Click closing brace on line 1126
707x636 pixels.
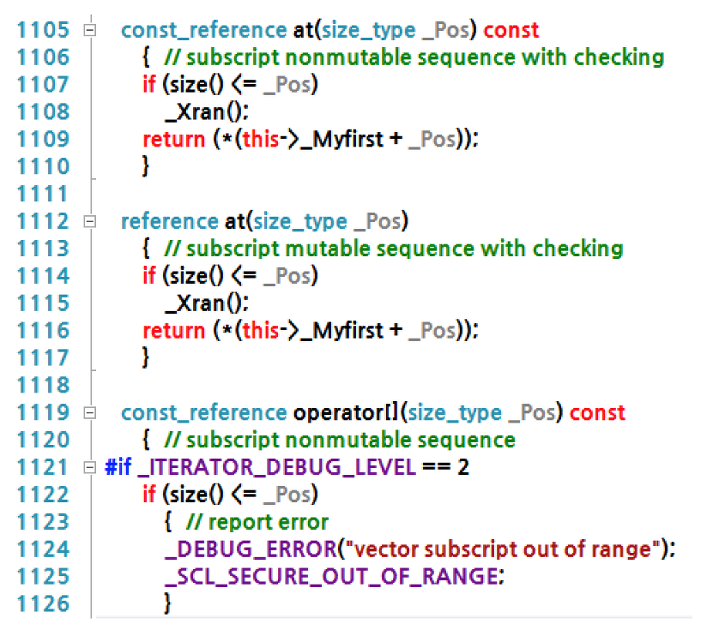[167, 604]
